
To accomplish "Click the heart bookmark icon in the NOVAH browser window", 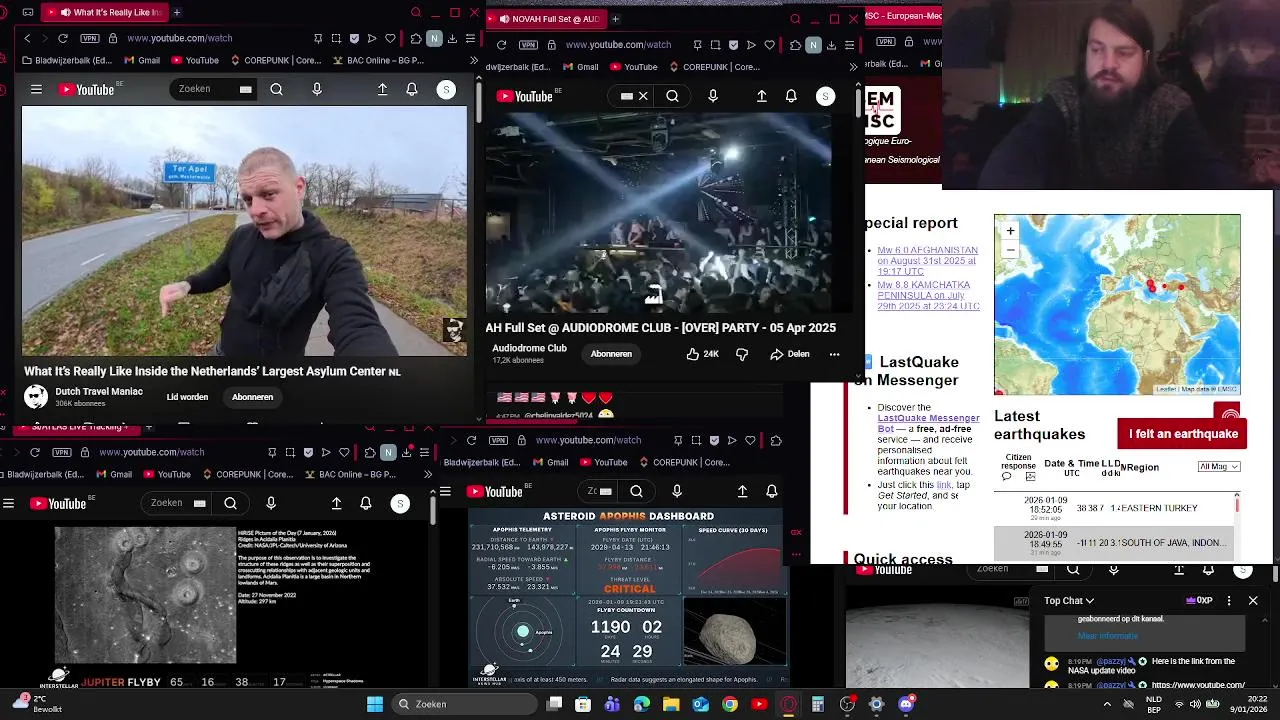I will (769, 45).
